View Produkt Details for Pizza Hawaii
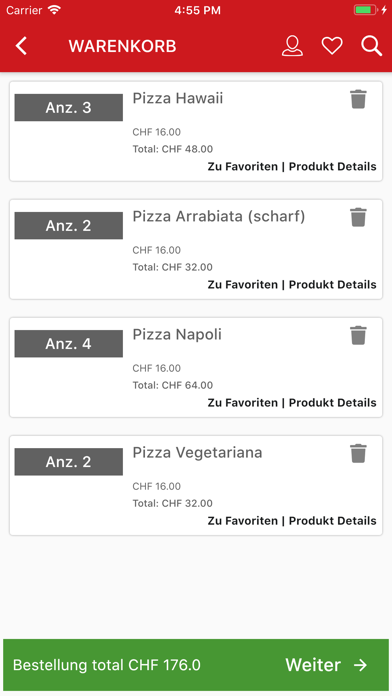 tap(333, 166)
